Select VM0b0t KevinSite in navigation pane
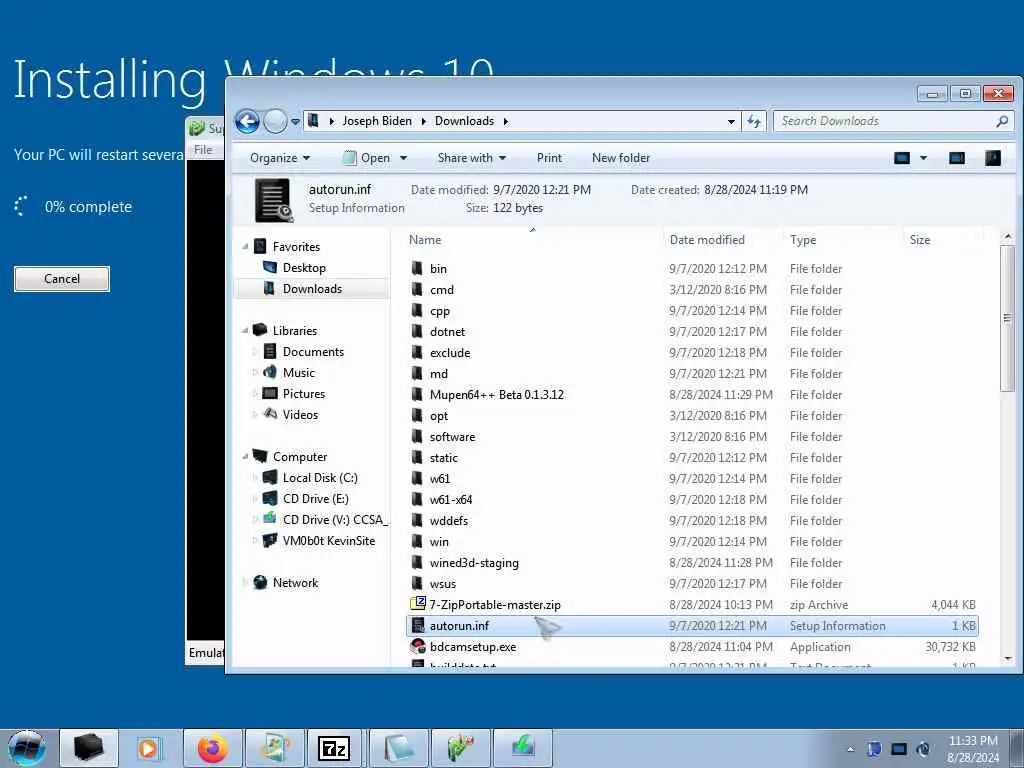Screen dimensions: 1024x768 [328, 541]
